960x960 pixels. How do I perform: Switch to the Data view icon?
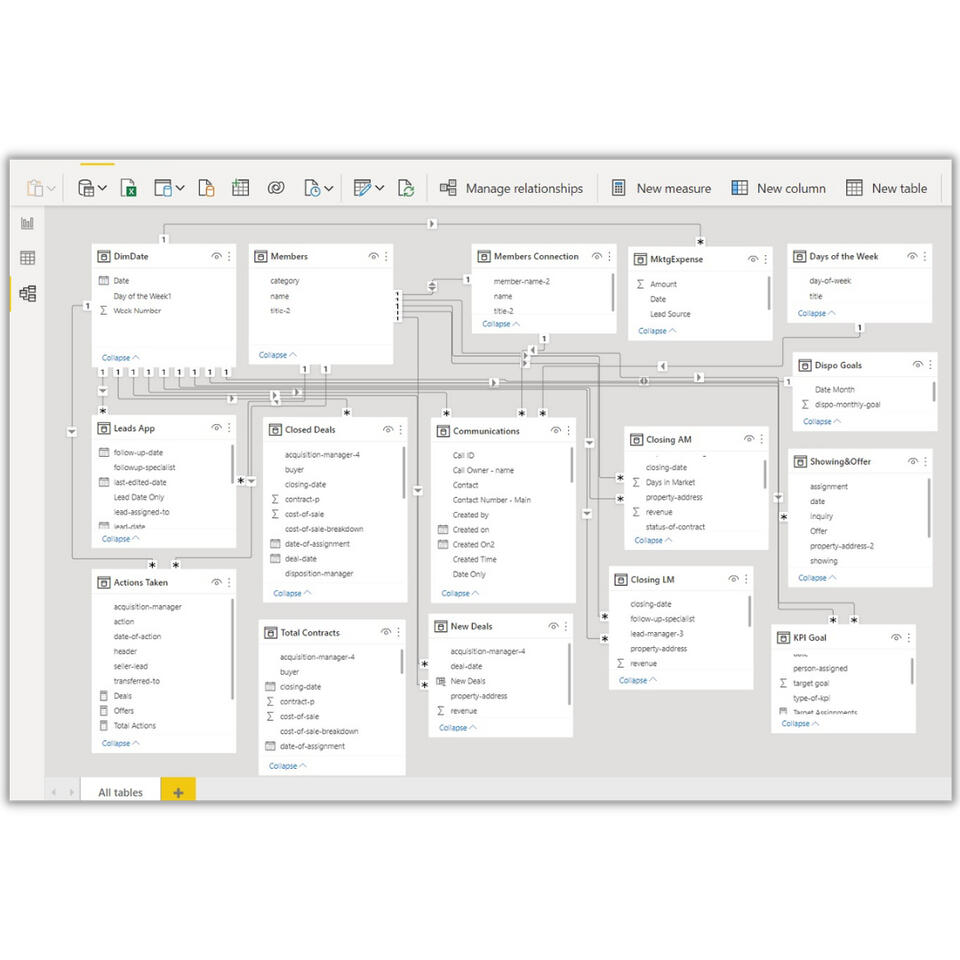coord(27,255)
